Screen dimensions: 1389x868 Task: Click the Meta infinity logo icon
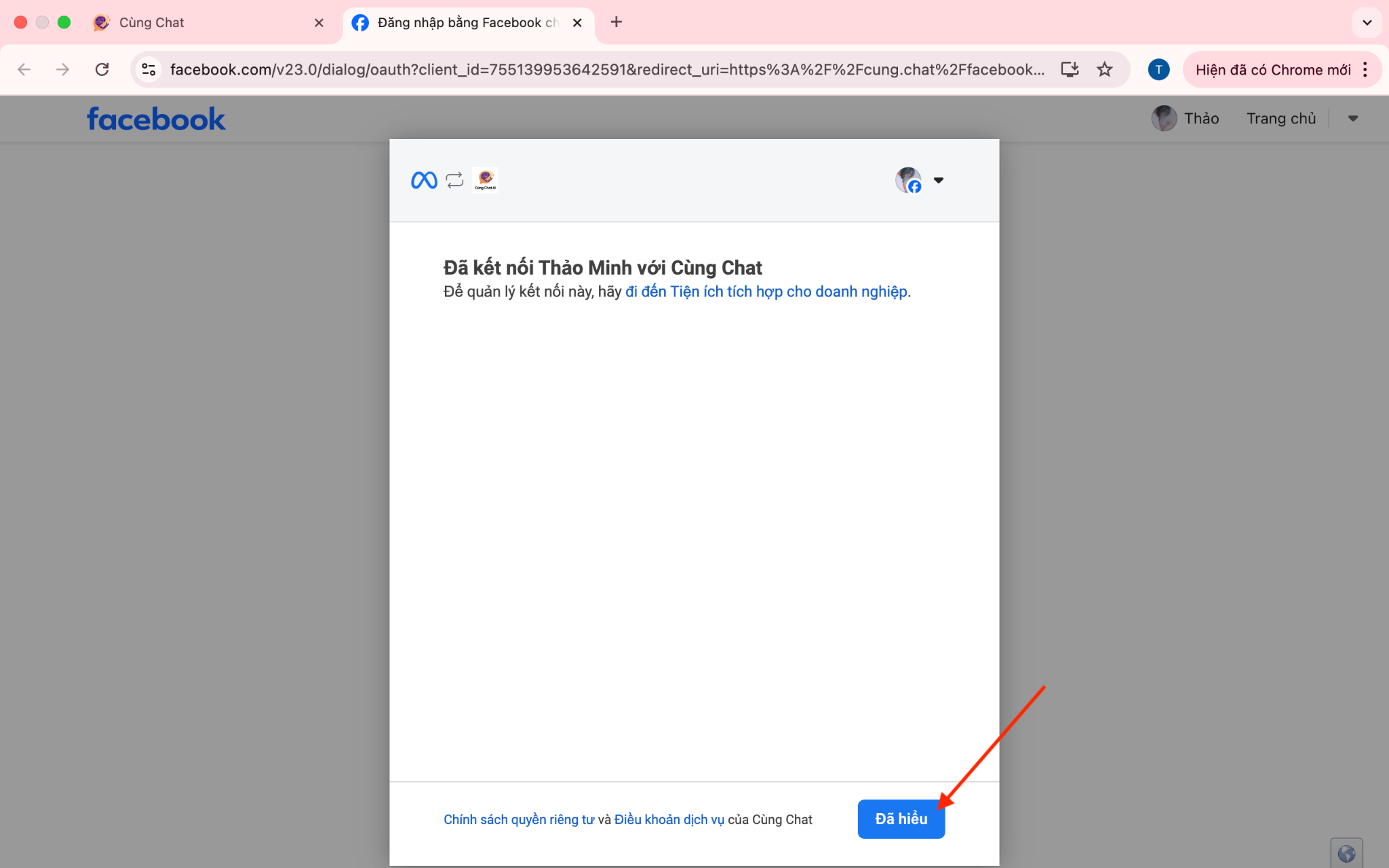tap(424, 180)
